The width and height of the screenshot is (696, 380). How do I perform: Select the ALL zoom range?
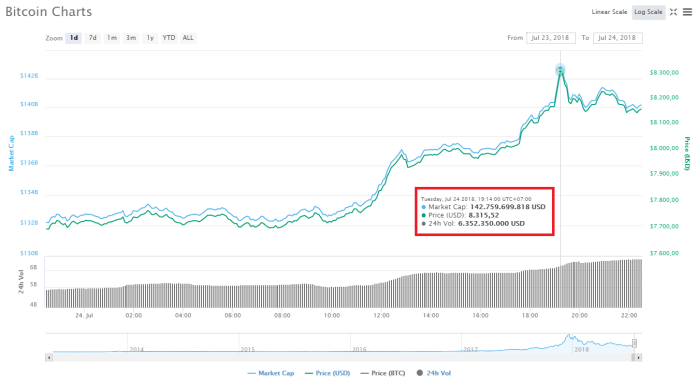point(188,38)
